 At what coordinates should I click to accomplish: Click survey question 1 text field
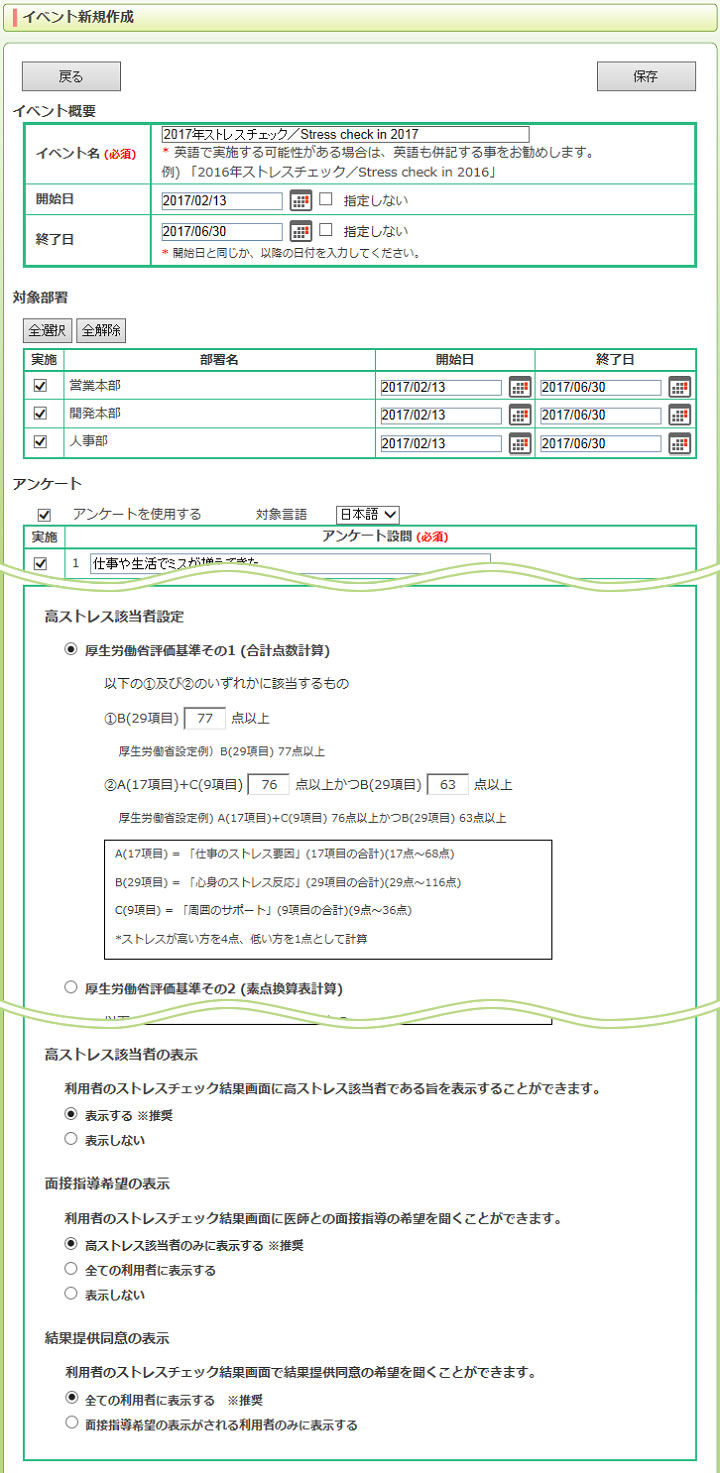pos(290,564)
